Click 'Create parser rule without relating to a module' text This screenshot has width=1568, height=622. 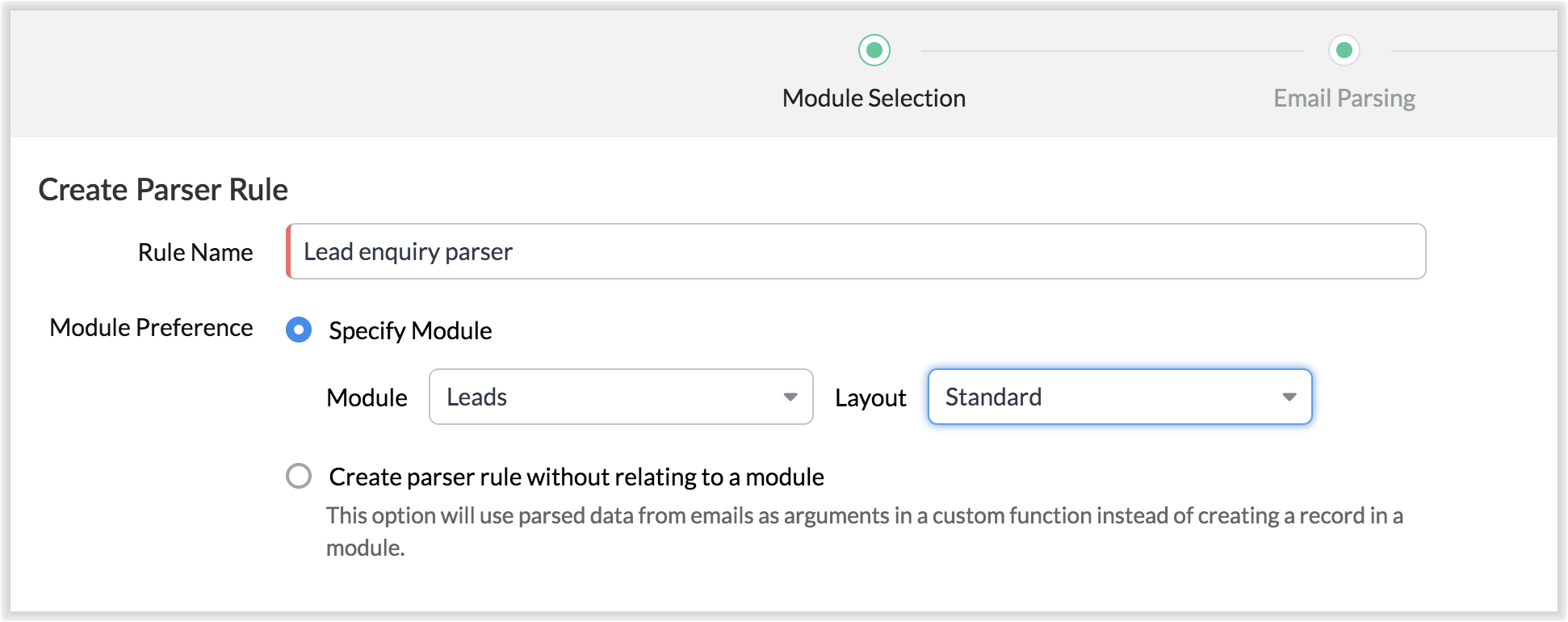(x=576, y=477)
